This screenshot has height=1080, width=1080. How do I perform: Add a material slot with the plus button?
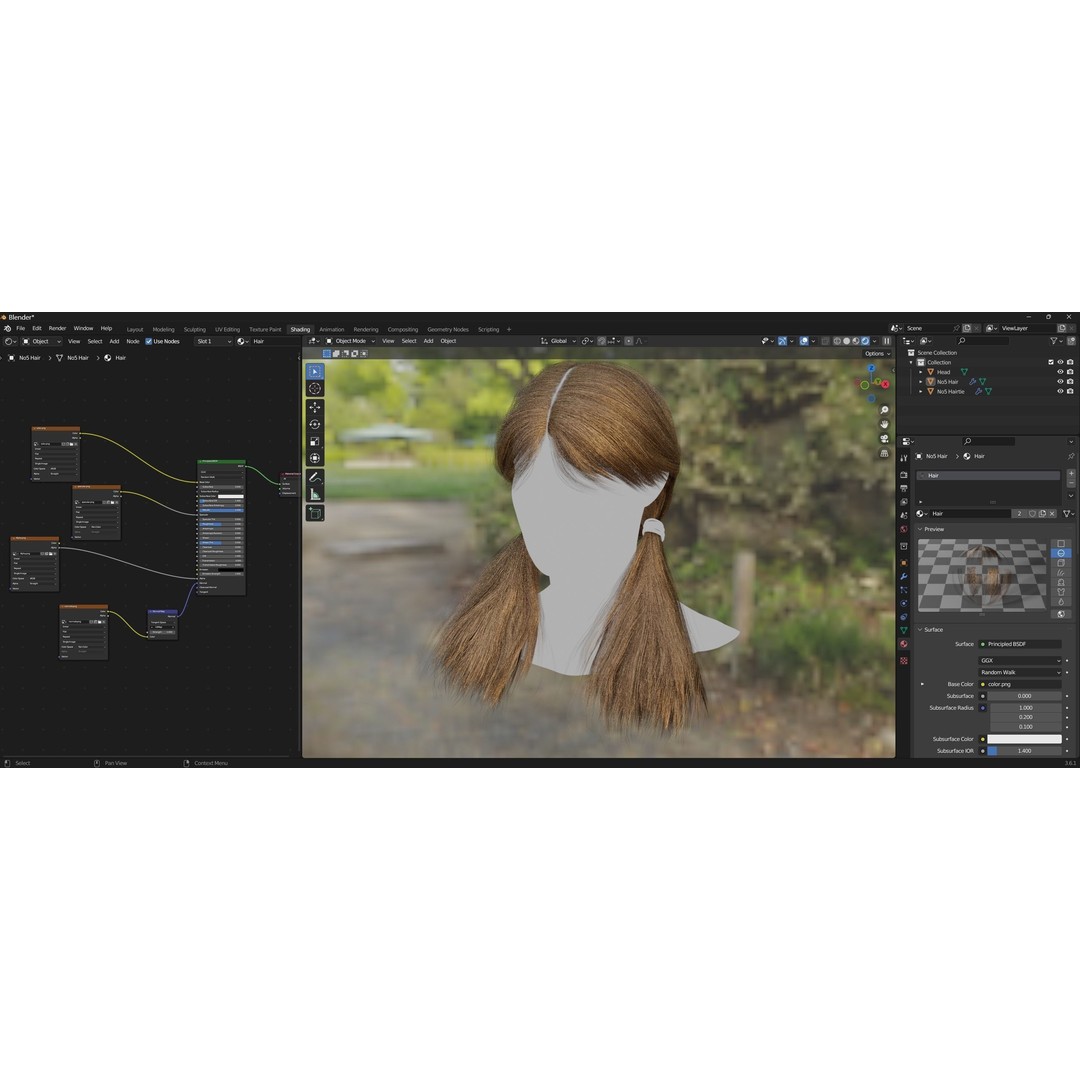pyautogui.click(x=1071, y=474)
